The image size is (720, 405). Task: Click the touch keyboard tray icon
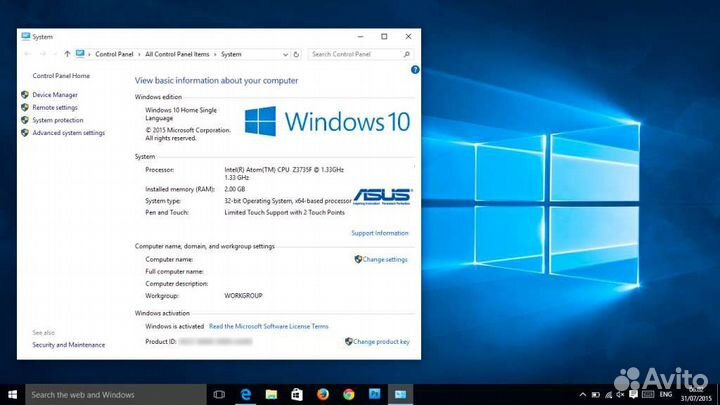648,394
